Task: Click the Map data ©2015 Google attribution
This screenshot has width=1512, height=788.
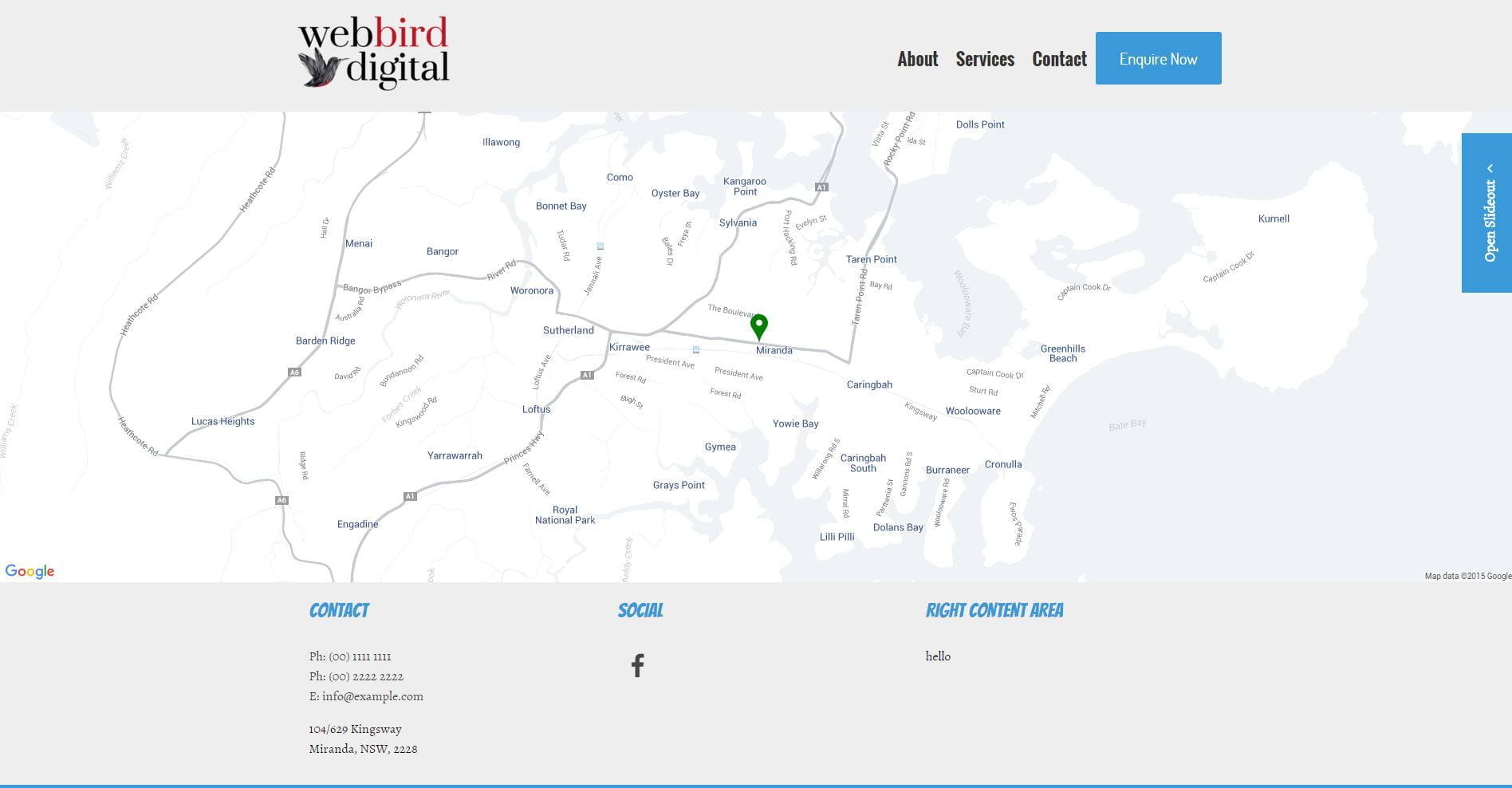Action: coord(1468,576)
